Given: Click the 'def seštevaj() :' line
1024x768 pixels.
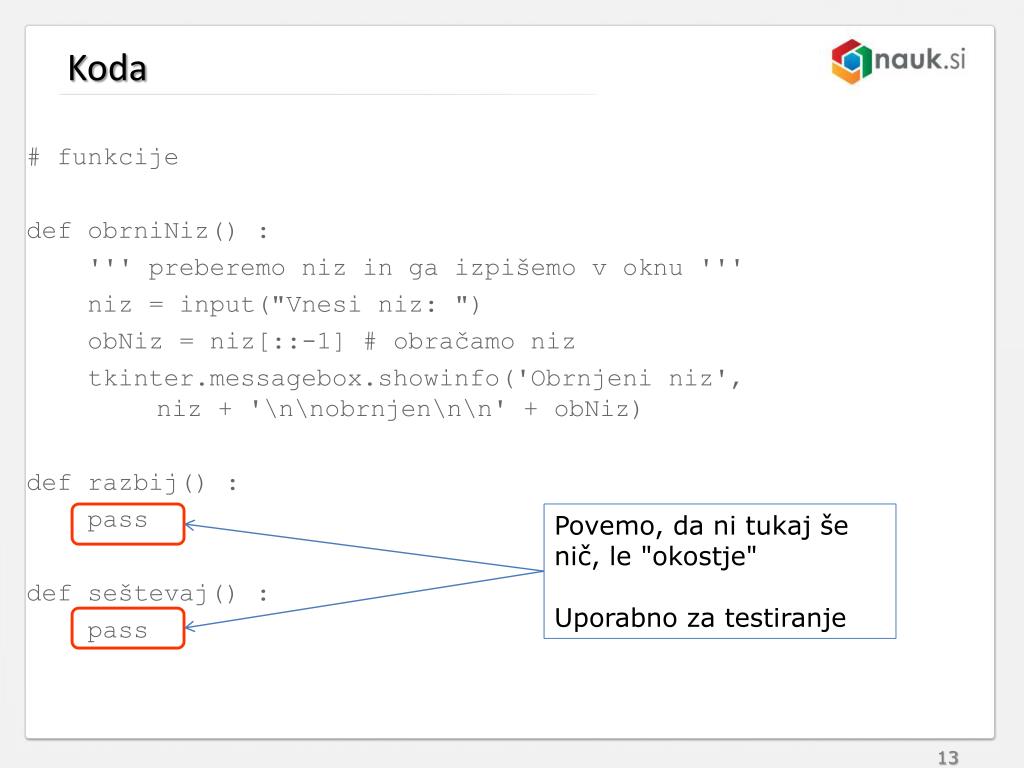Looking at the screenshot, I should [148, 594].
